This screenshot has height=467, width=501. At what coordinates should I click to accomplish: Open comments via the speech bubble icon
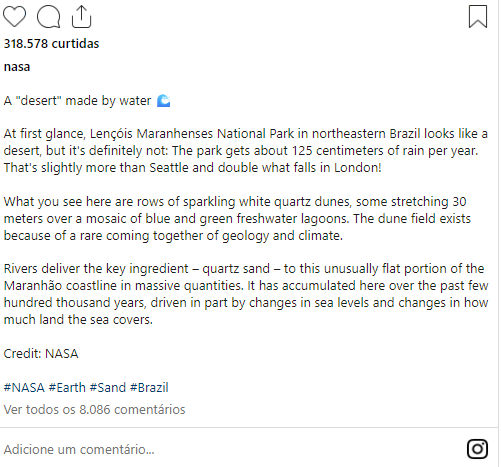pos(49,17)
